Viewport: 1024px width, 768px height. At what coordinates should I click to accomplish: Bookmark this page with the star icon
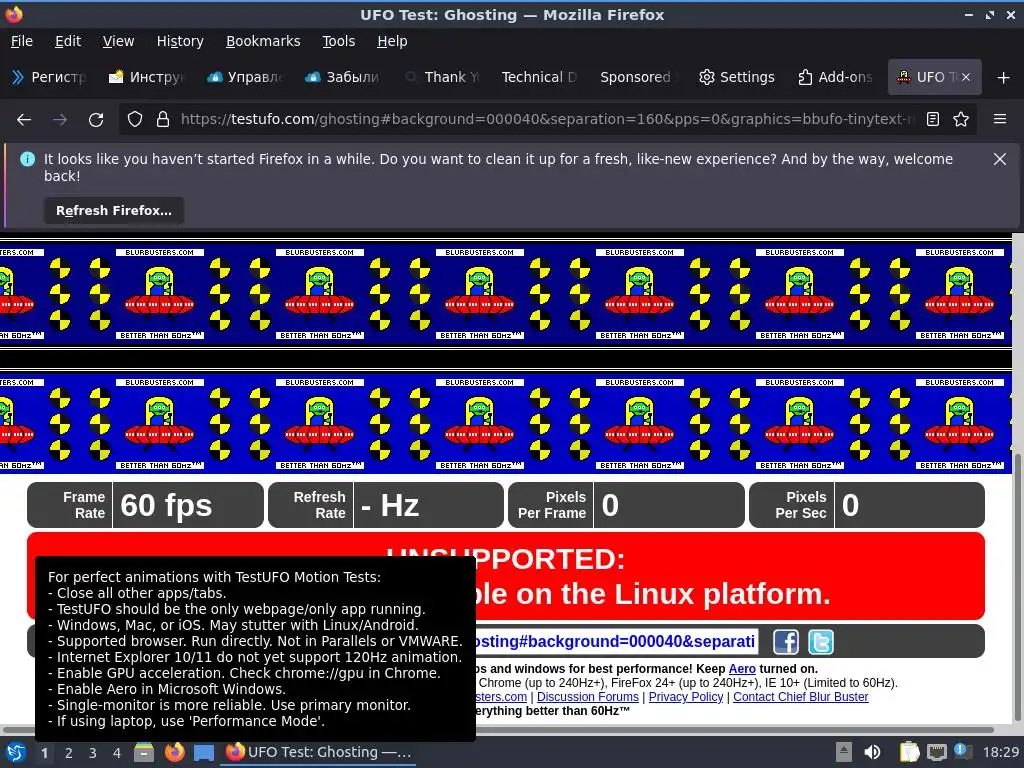coord(961,120)
